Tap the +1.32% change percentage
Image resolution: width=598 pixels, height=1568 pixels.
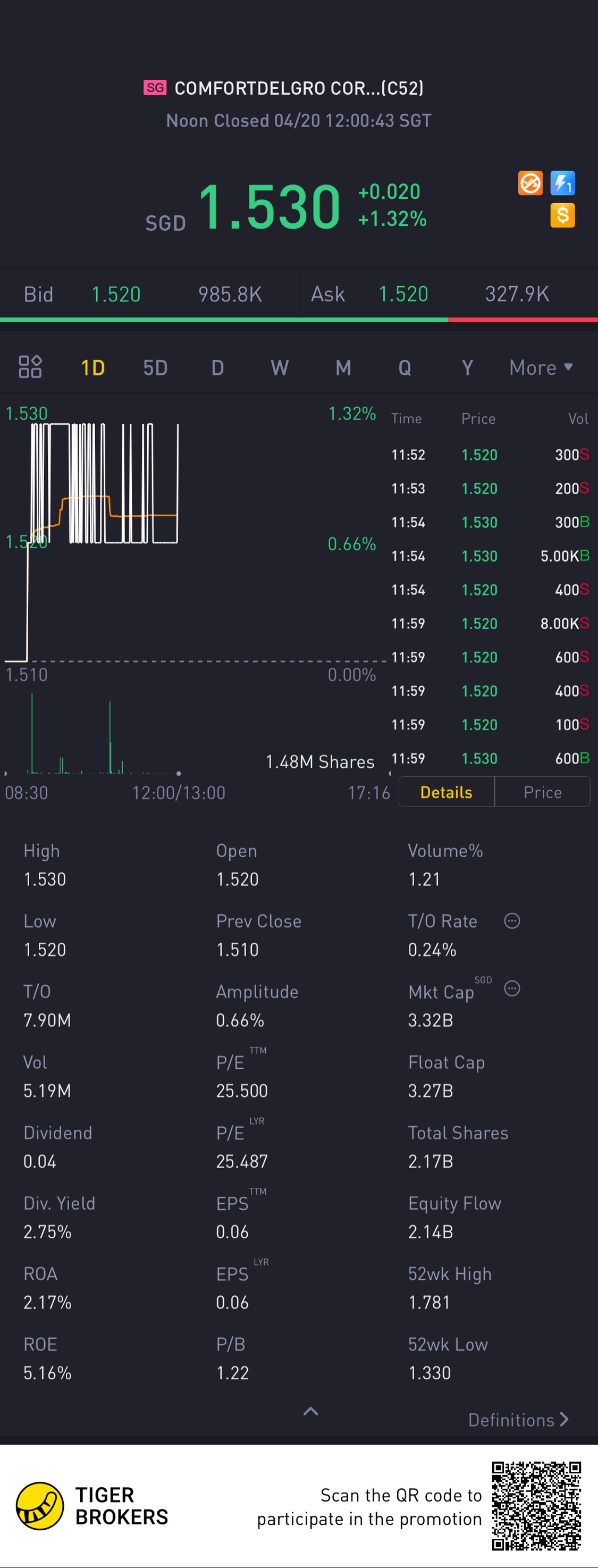click(x=392, y=219)
